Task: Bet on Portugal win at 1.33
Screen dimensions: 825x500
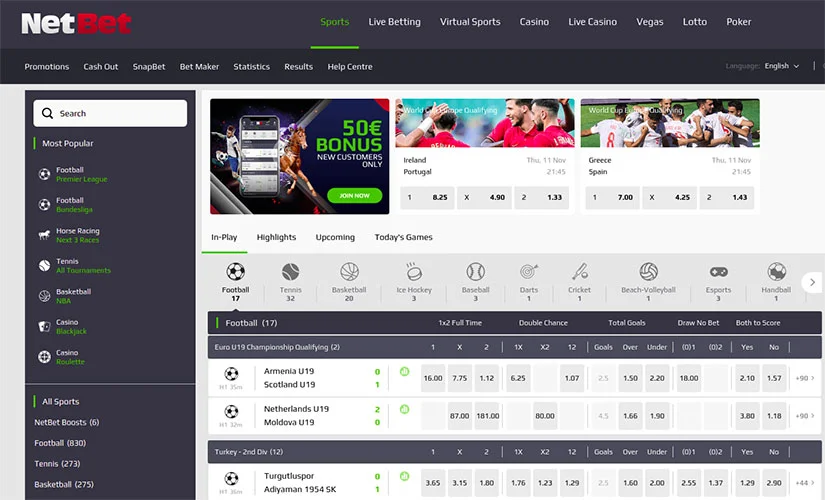Action: [541, 197]
